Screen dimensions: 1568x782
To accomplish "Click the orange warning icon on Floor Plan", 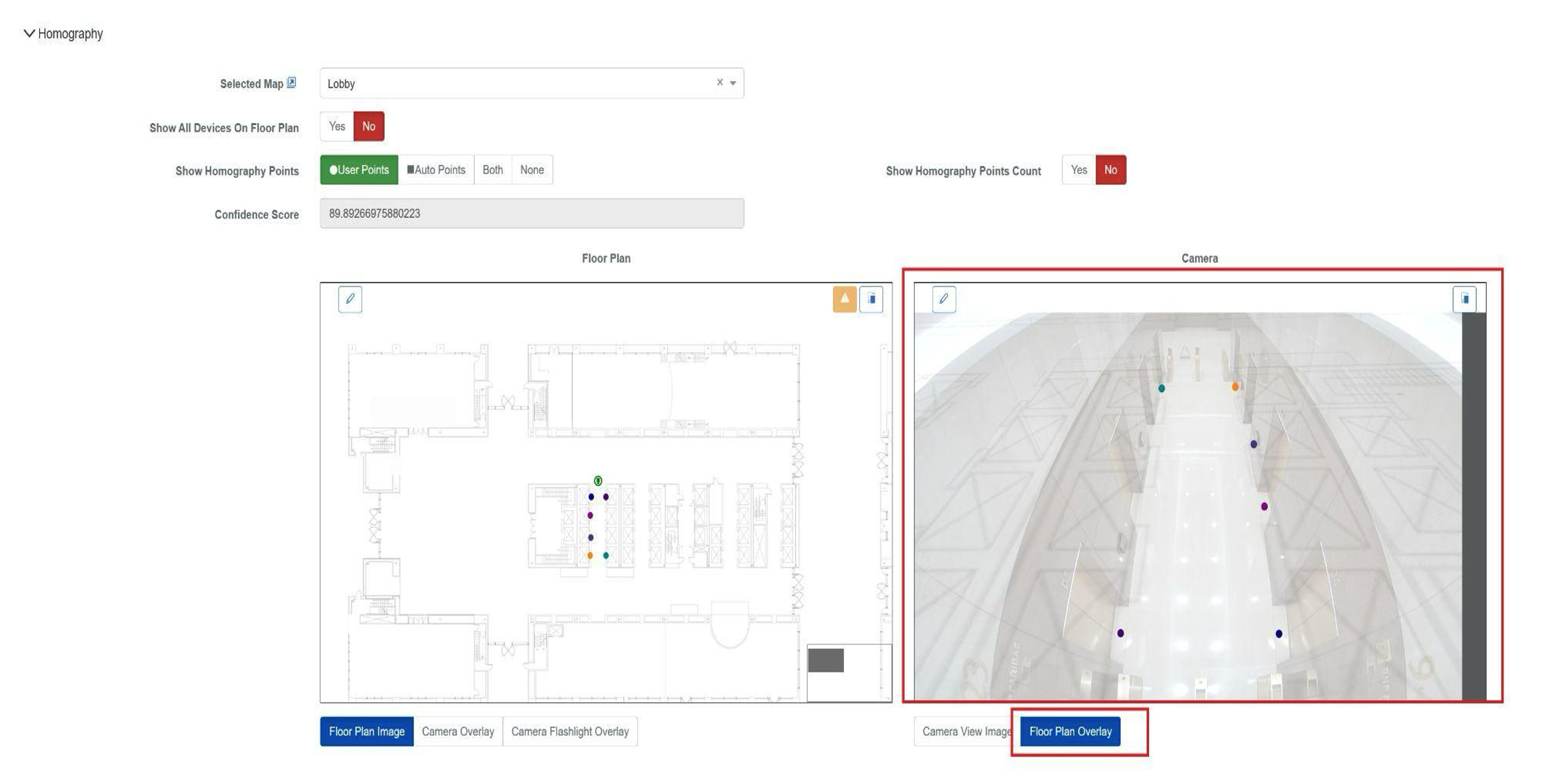I will (x=844, y=299).
